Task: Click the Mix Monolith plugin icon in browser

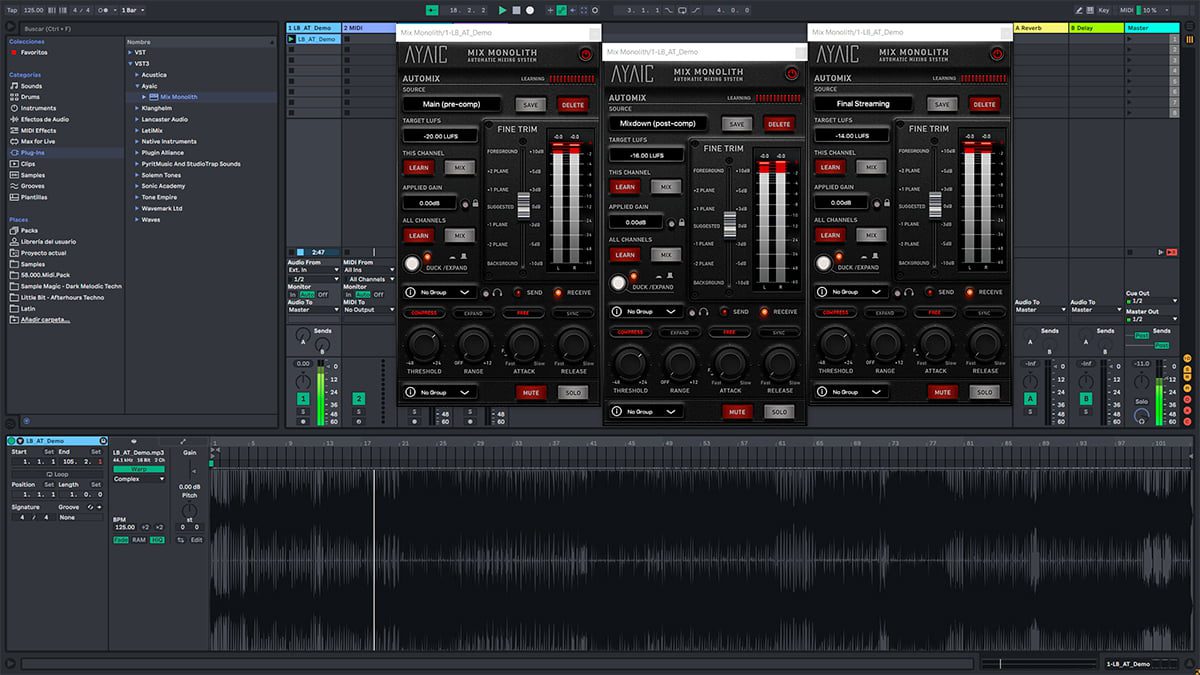Action: click(152, 97)
